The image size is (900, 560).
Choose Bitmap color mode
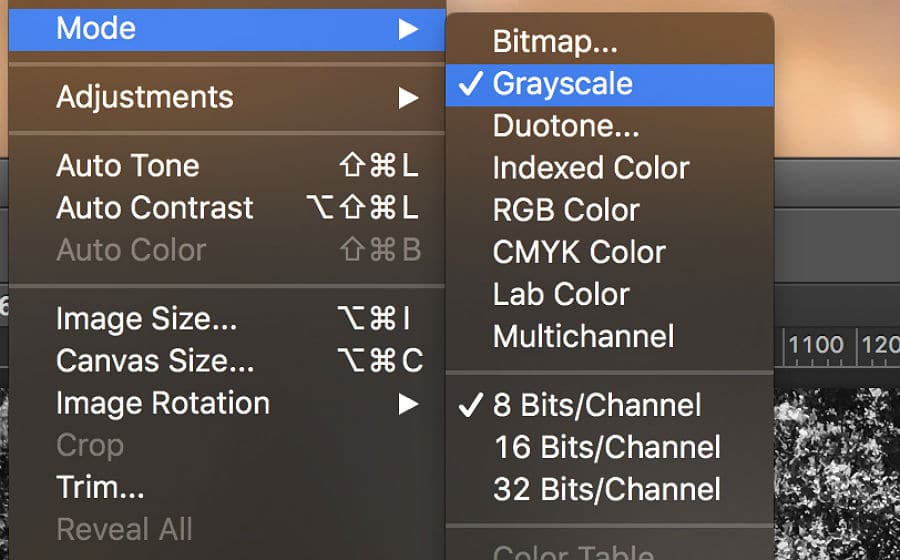[x=555, y=41]
